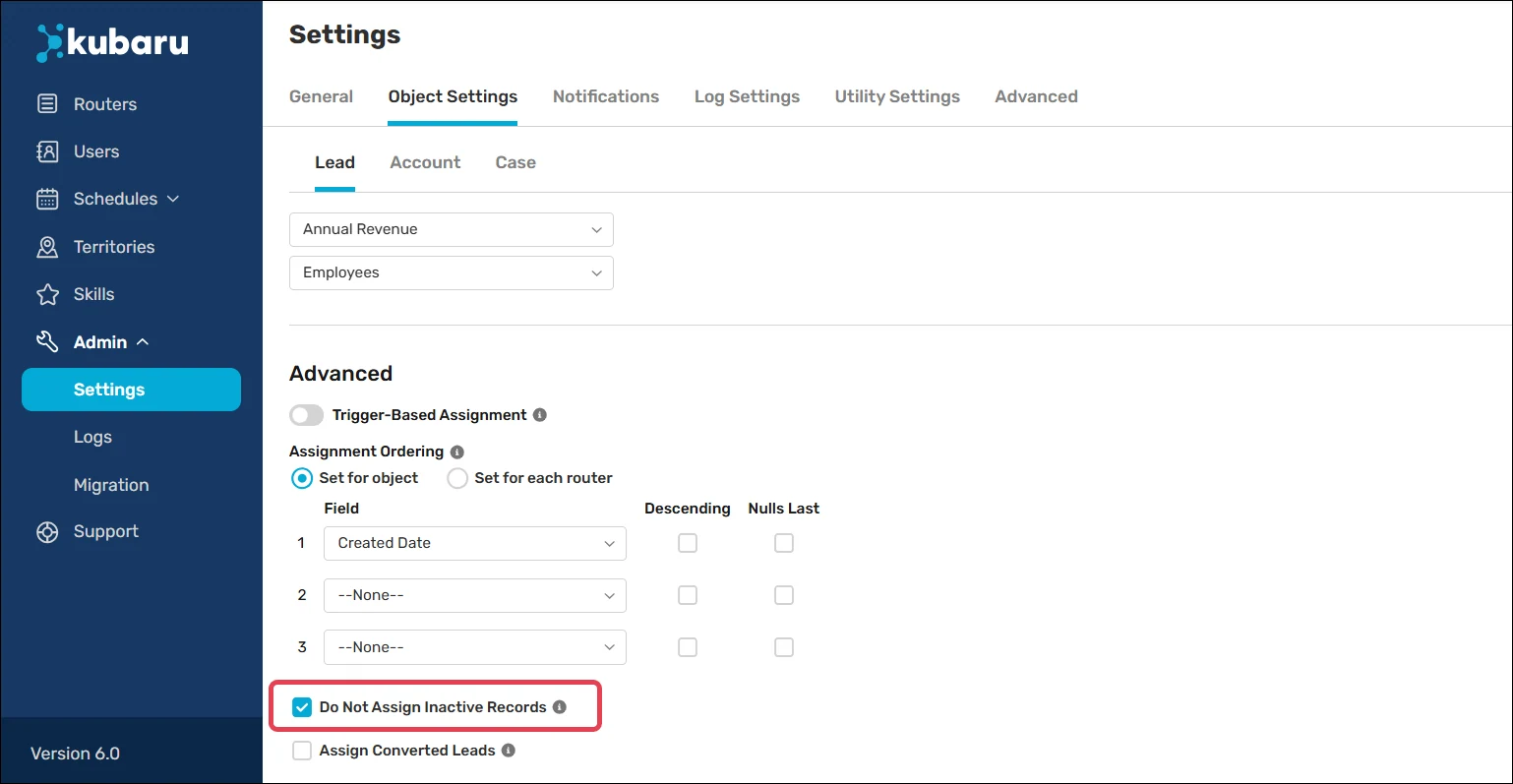This screenshot has width=1513, height=784.
Task: Open the Created Date field dropdown
Action: coord(475,543)
